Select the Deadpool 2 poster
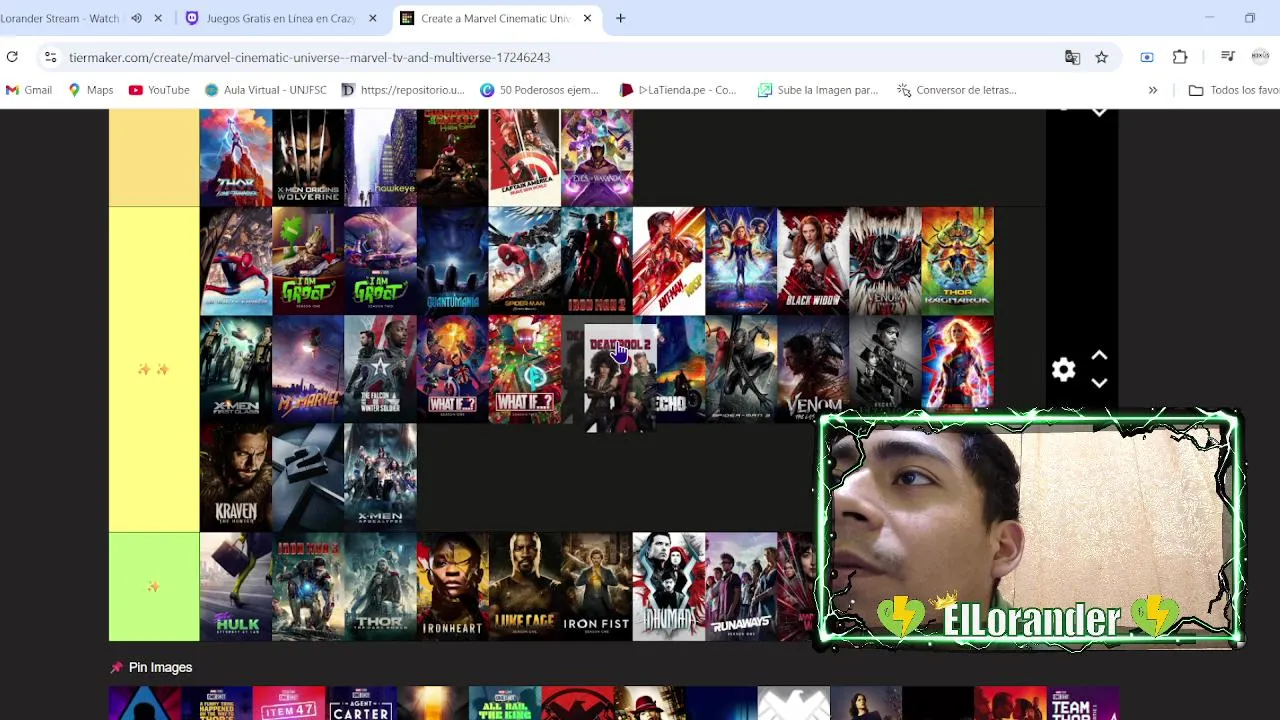 coord(620,378)
